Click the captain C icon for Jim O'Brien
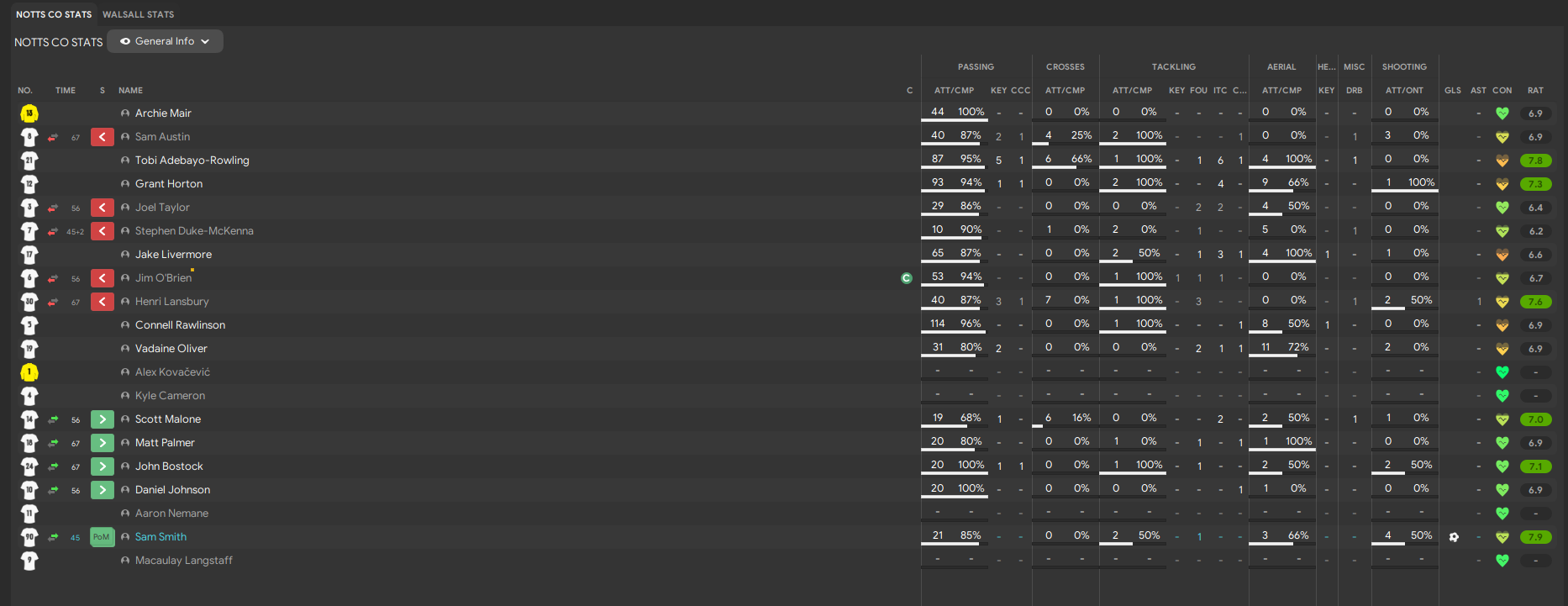 coord(907,278)
